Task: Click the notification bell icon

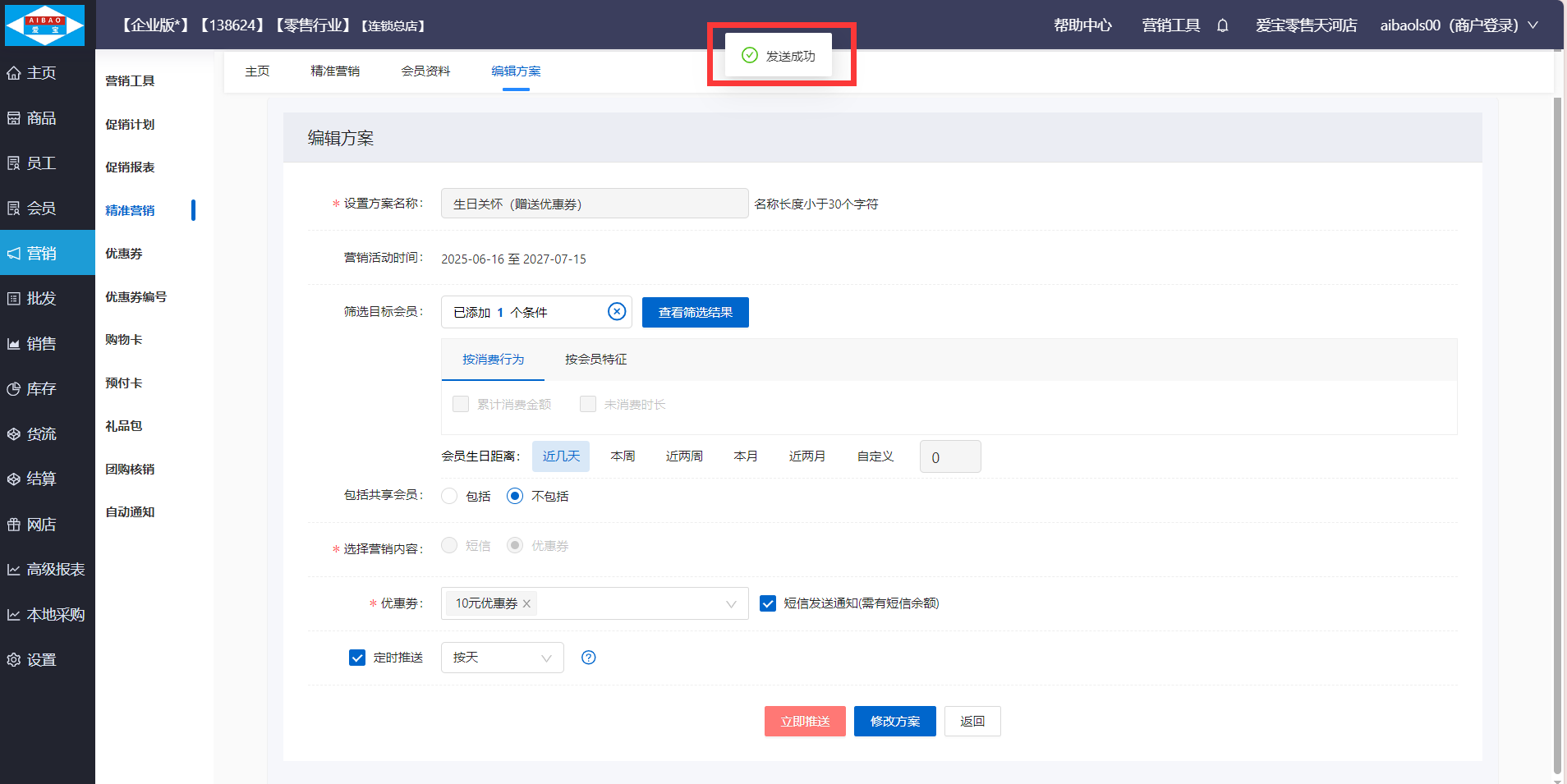Action: (x=1222, y=25)
